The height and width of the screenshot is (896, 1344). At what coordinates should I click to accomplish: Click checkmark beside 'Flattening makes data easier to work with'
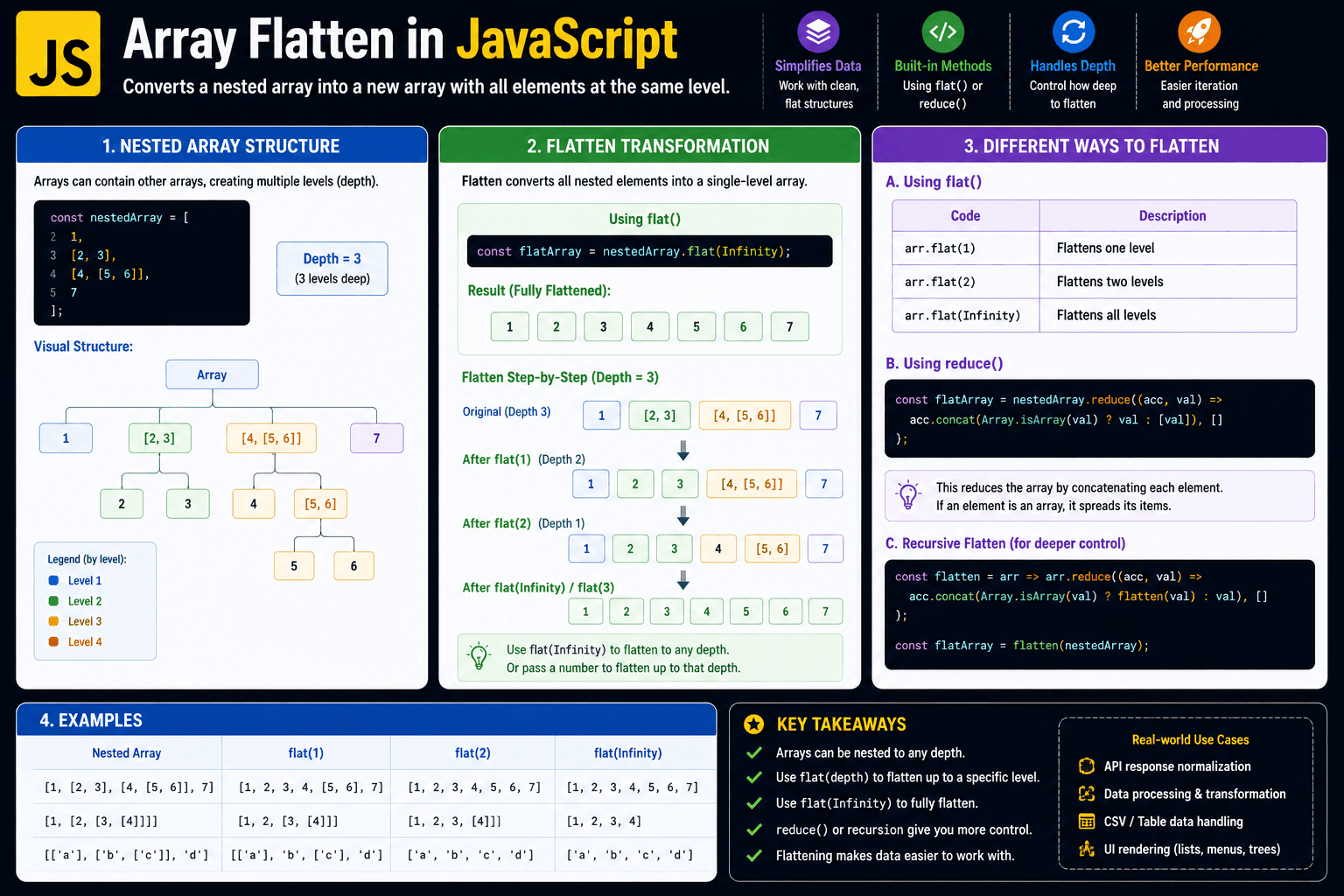[x=753, y=856]
